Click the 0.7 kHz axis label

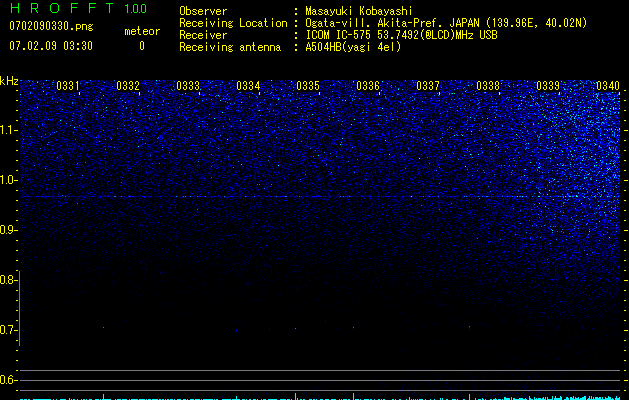[7, 330]
